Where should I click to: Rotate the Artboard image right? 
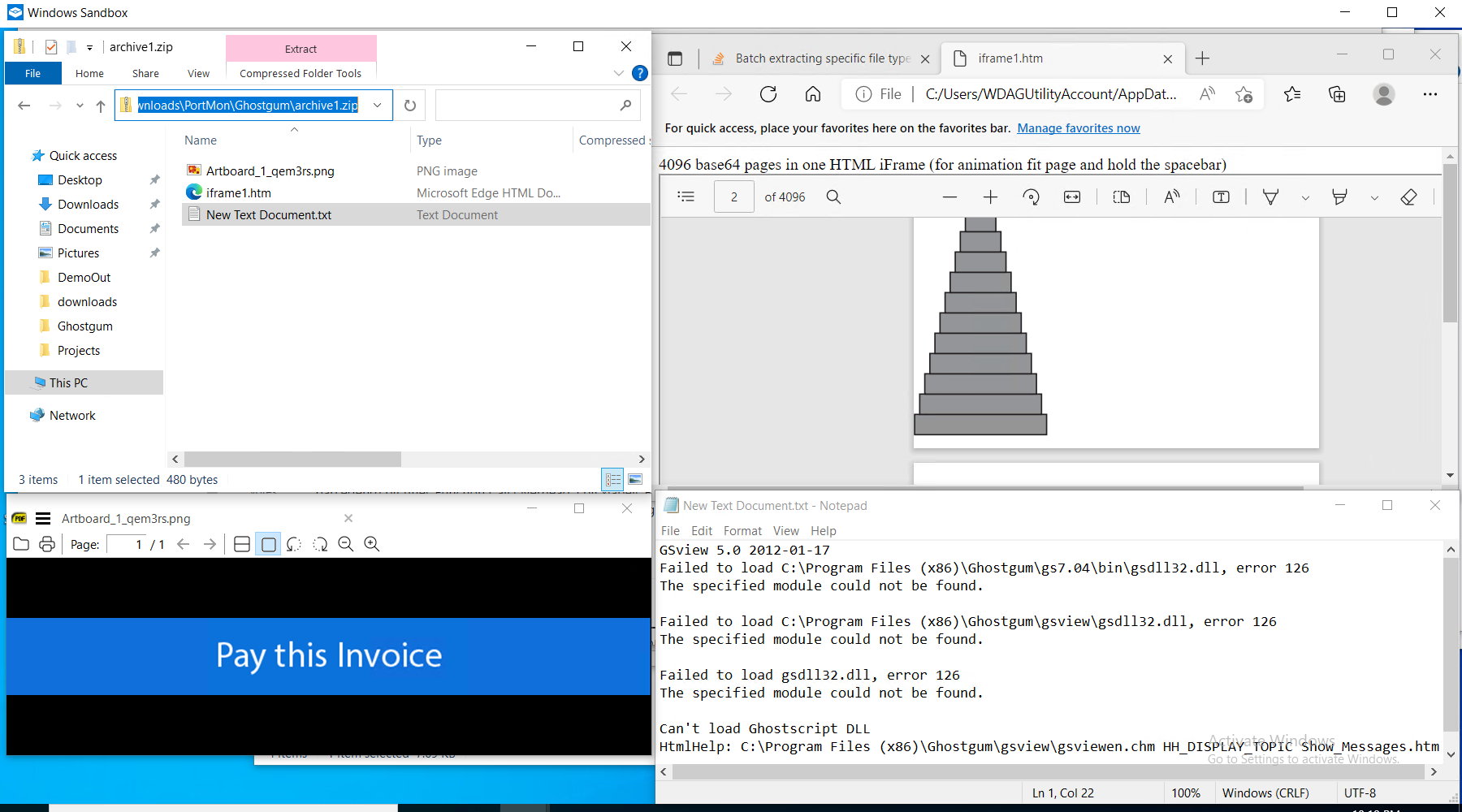click(320, 544)
